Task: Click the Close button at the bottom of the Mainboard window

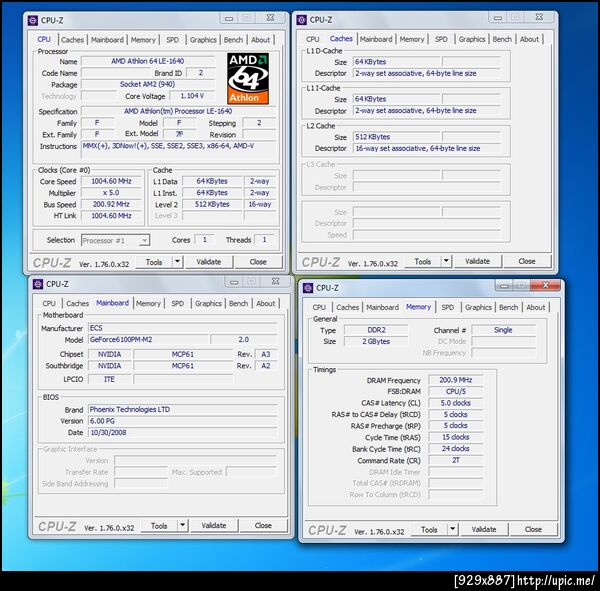Action: (x=263, y=525)
